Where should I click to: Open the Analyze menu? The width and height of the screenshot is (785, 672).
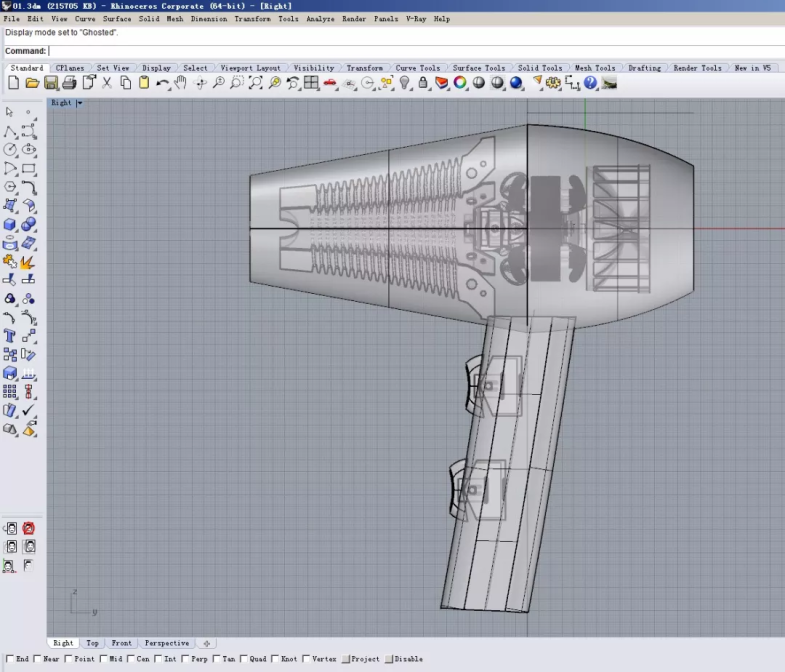[x=320, y=19]
